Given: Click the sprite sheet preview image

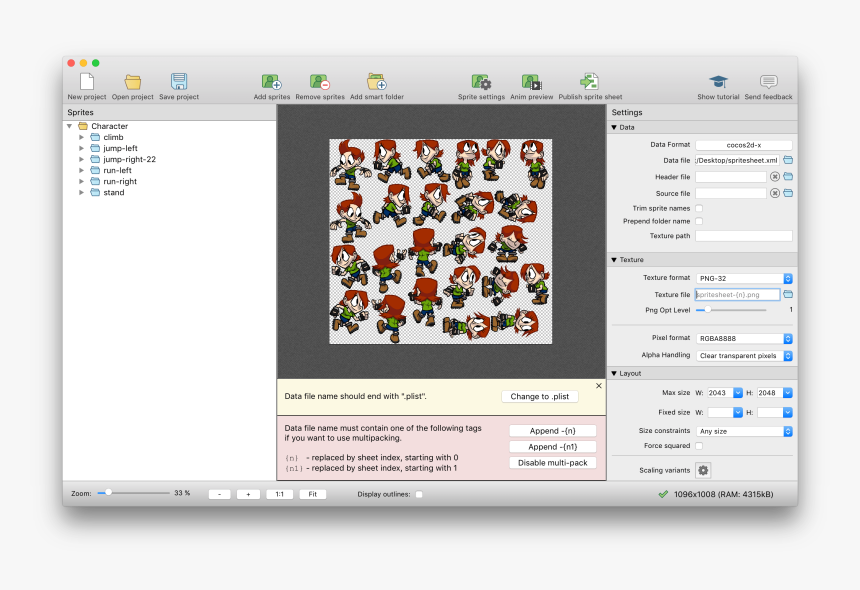Looking at the screenshot, I should tap(440, 241).
